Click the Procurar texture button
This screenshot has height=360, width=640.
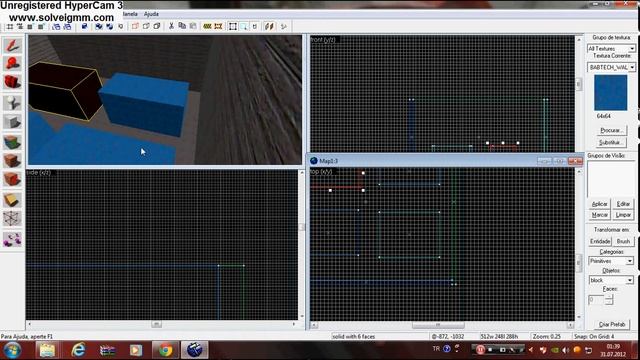click(611, 131)
